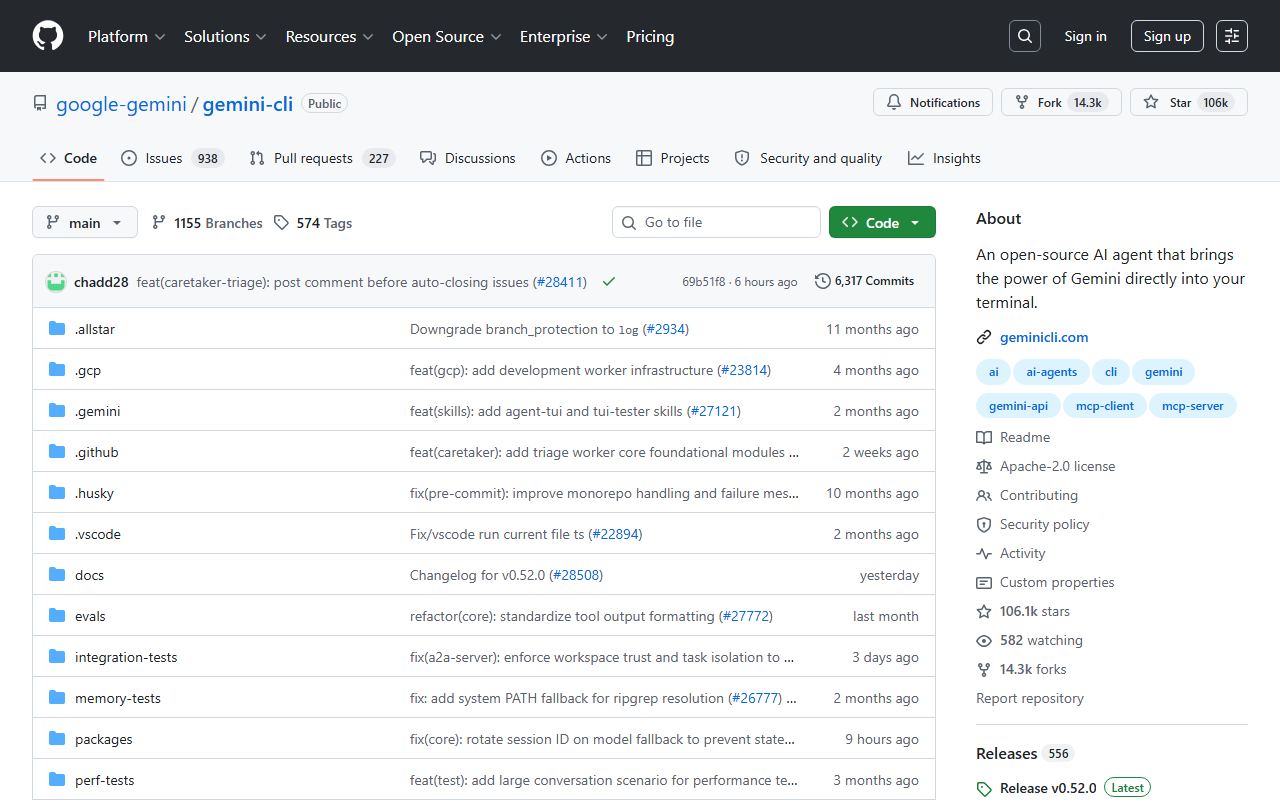This screenshot has height=800, width=1280.
Task: Click the star icon beside 106.1k stars
Action: point(984,611)
